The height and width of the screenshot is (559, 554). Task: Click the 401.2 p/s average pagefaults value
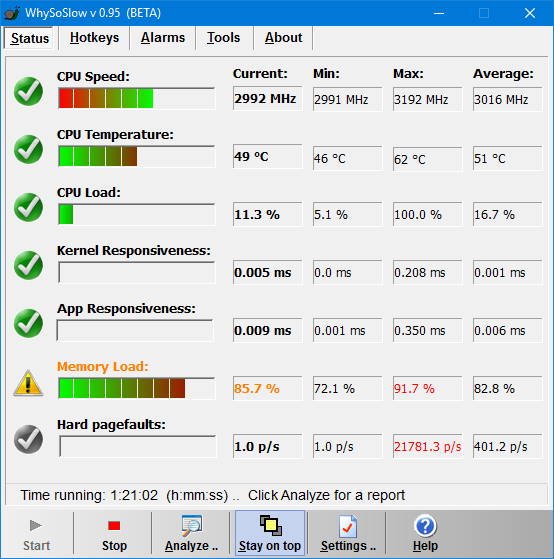(508, 446)
